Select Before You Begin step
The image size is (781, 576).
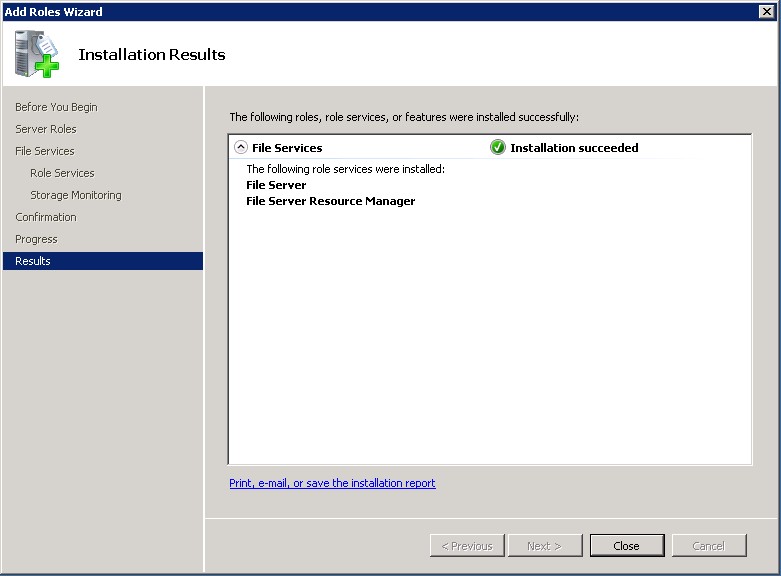(x=56, y=107)
